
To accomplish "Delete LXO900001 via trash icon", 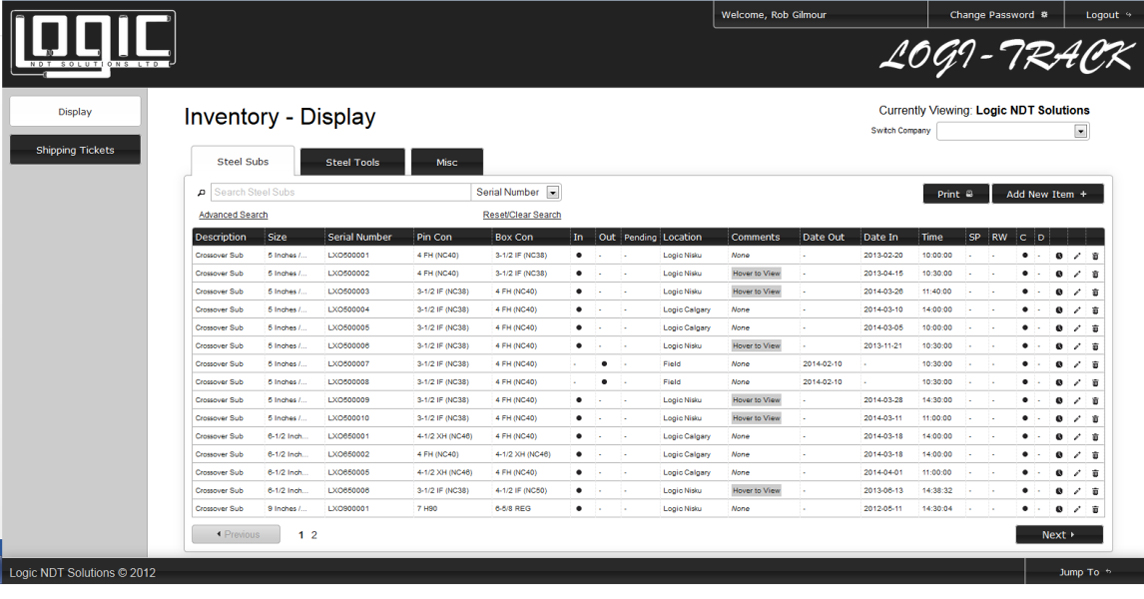I will 1095,509.
